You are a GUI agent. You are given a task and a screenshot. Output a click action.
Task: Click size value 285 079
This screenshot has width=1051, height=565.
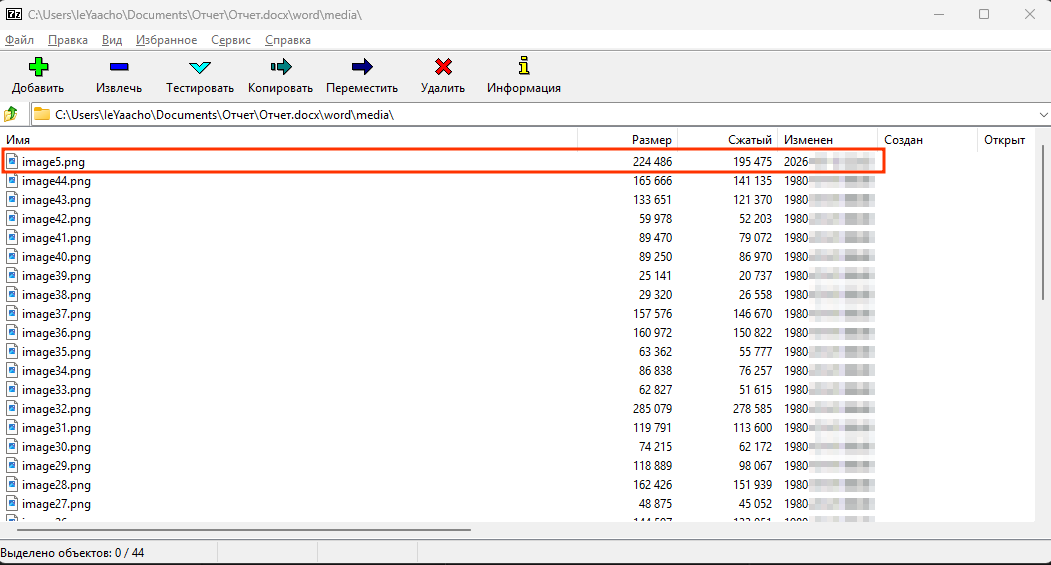click(x=652, y=408)
